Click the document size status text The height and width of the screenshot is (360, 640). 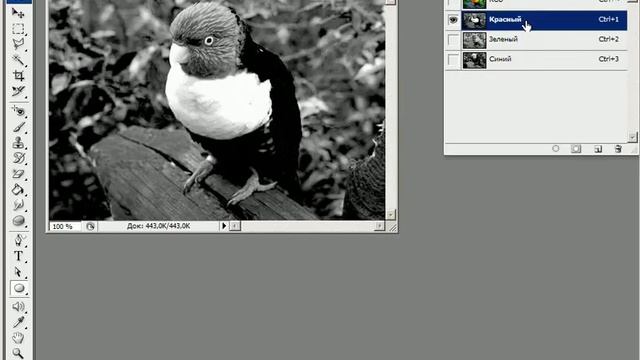point(158,226)
